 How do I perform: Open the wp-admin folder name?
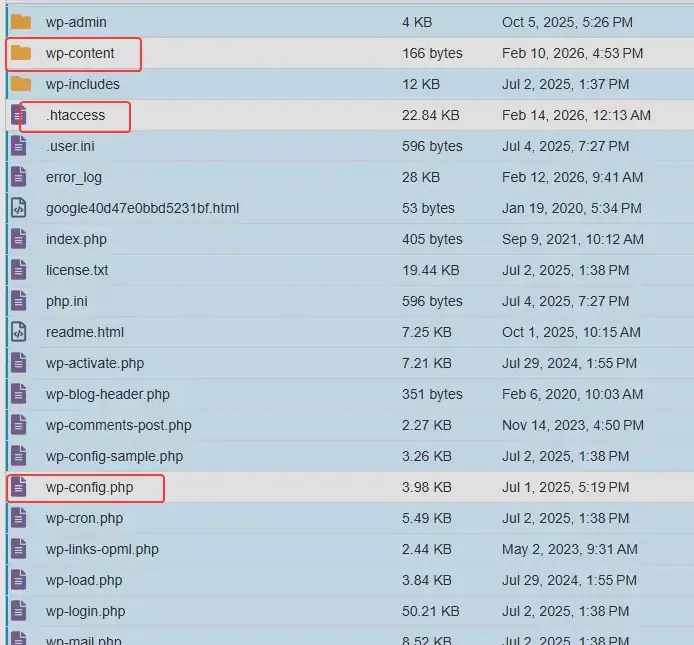click(x=76, y=22)
